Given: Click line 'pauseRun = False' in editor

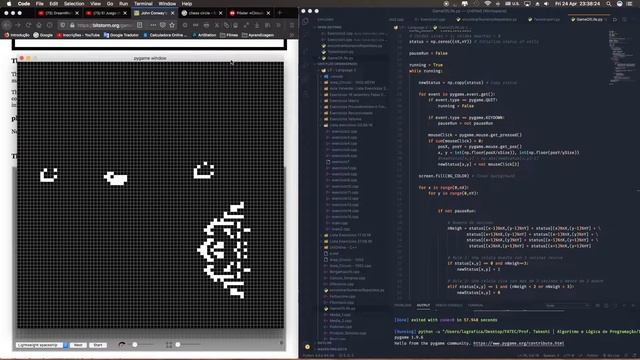Looking at the screenshot, I should 428,53.
